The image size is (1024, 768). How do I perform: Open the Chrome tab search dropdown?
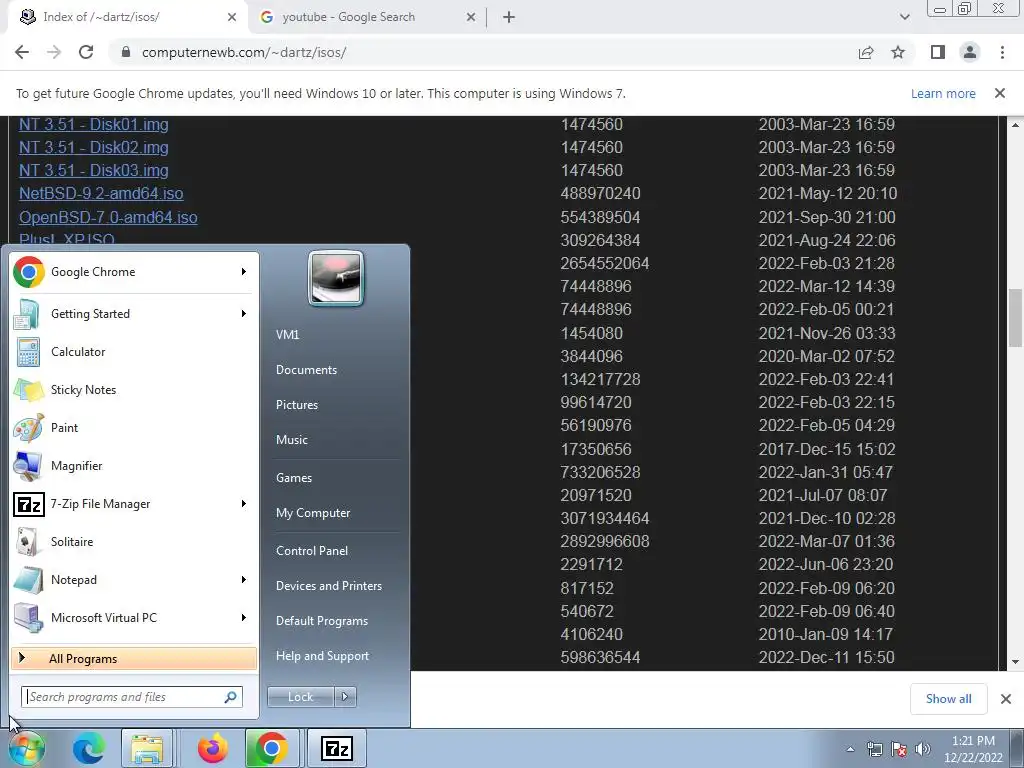pyautogui.click(x=904, y=17)
